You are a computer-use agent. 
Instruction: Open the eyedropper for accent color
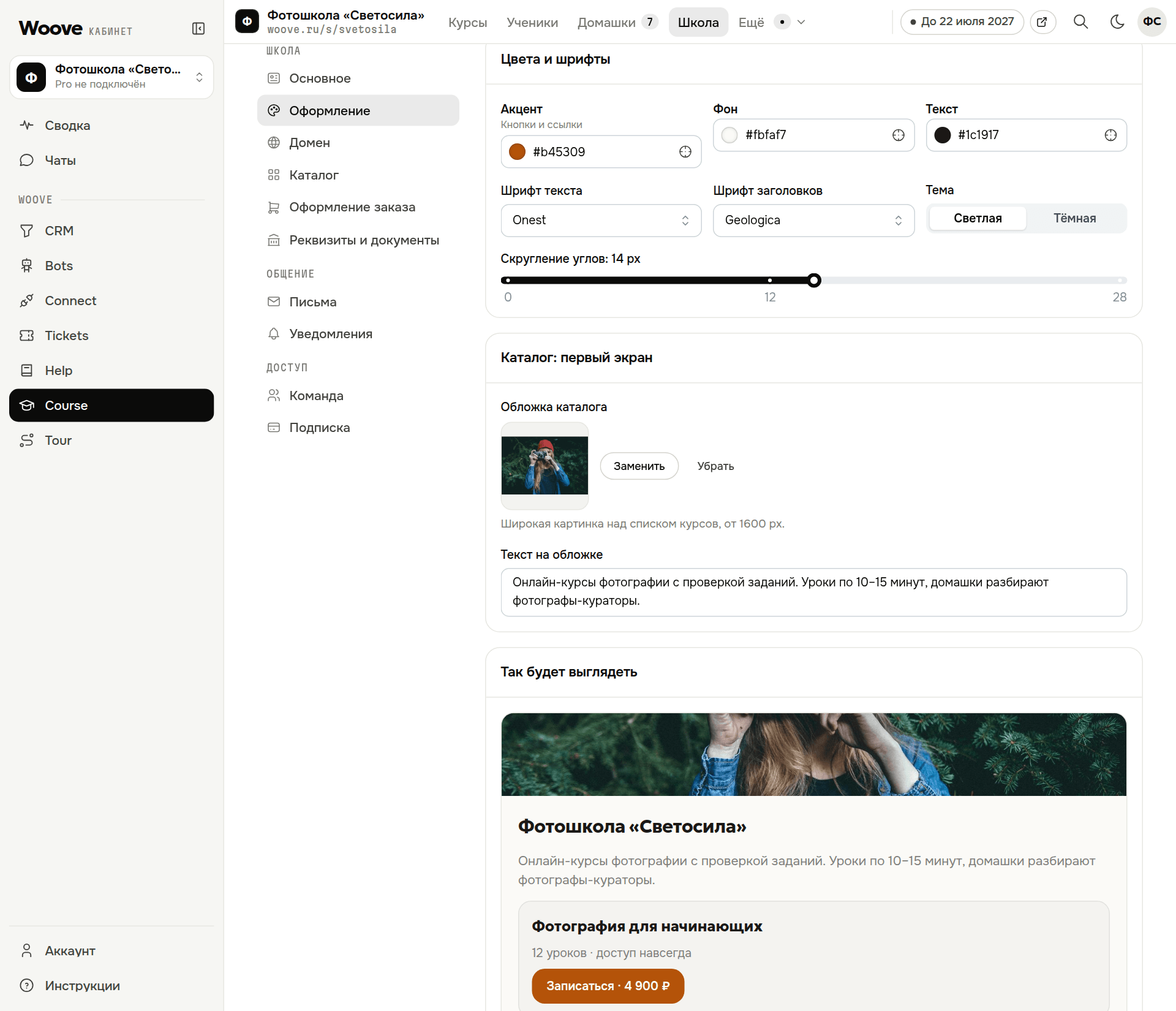(x=685, y=152)
